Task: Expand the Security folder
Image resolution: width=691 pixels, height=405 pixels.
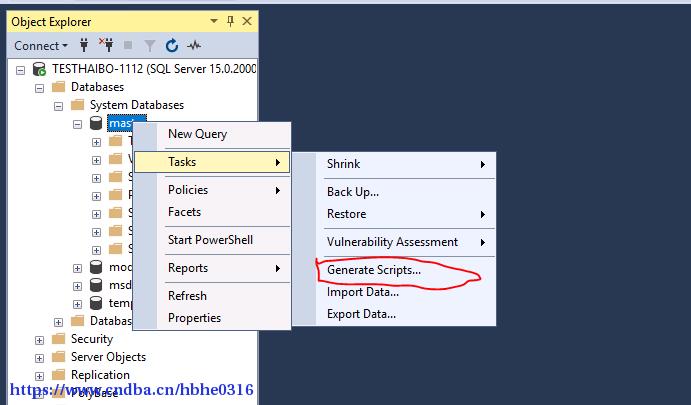Action: (x=39, y=340)
